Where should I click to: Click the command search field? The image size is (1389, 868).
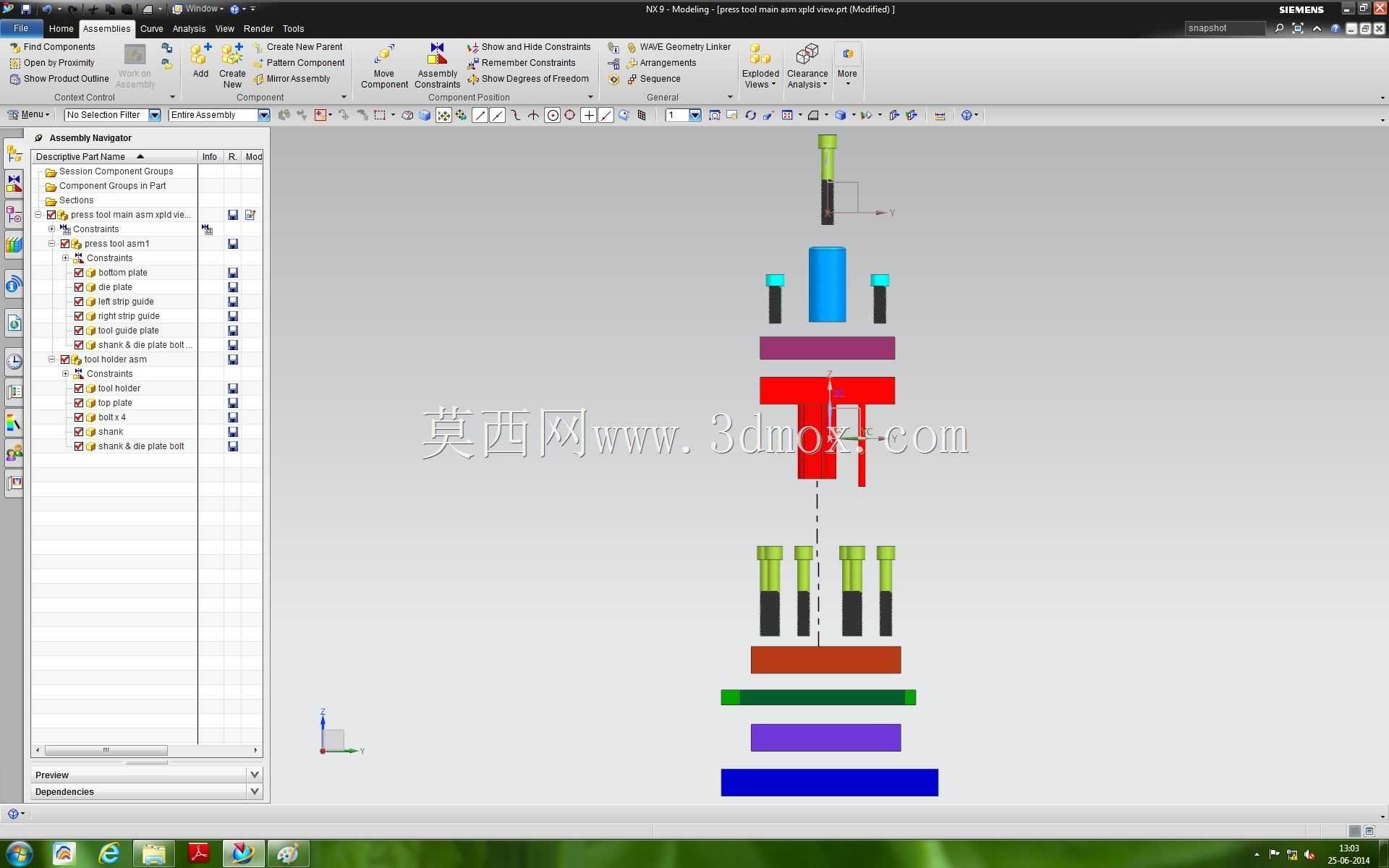(1224, 28)
